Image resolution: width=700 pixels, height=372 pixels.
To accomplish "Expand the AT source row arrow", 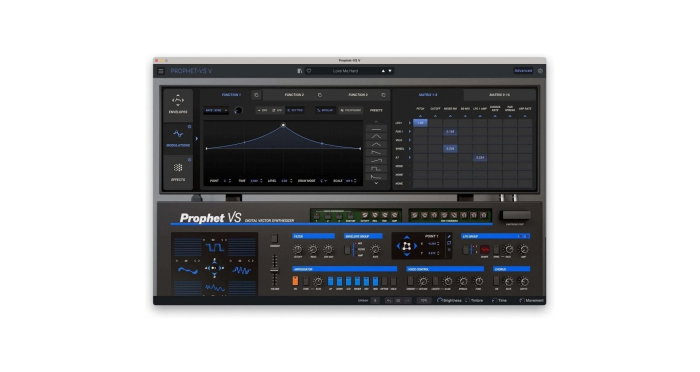I will 409,158.
